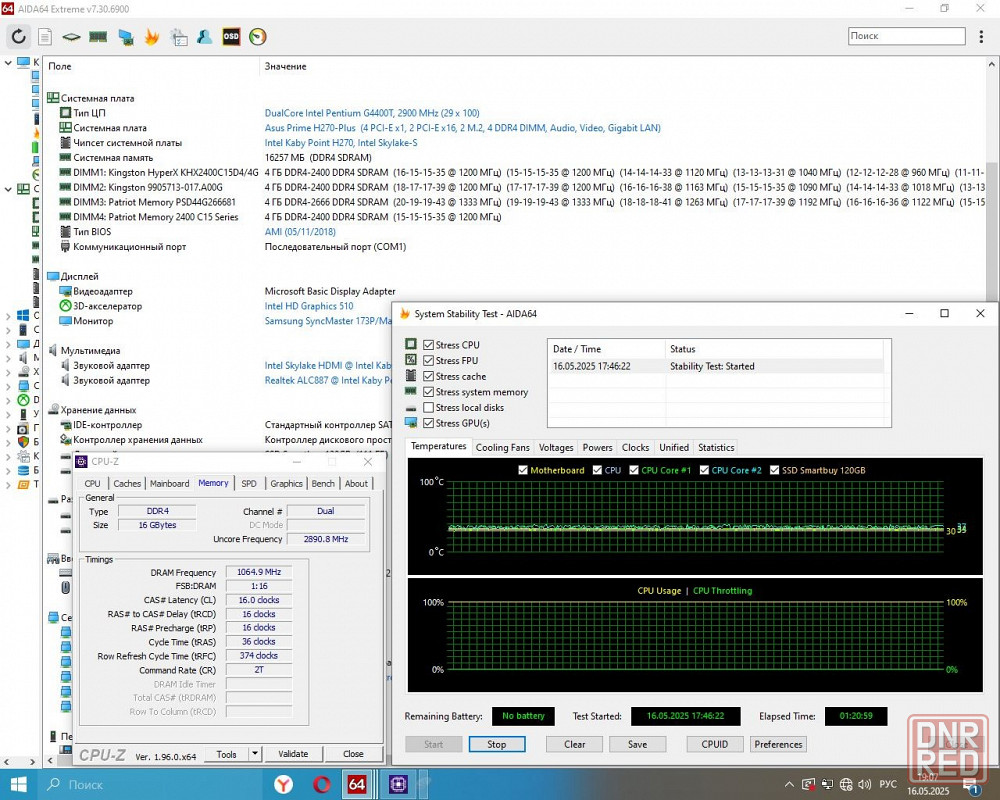Open SPD tab in CPU-Z
This screenshot has height=800, width=1000.
point(249,484)
